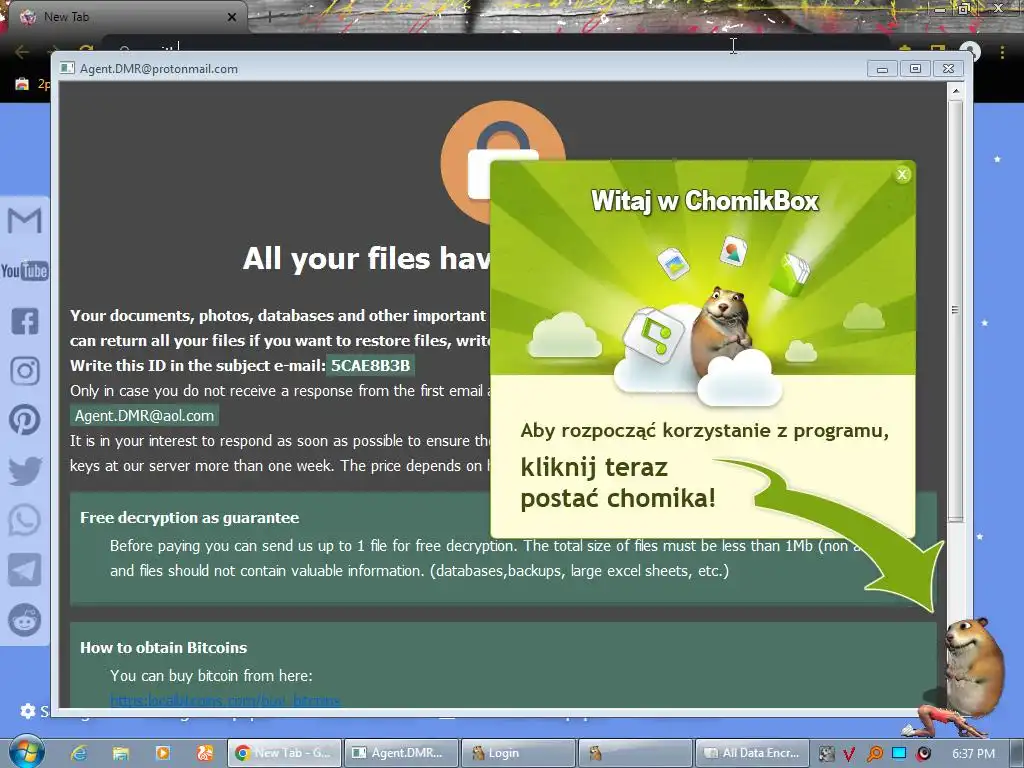
Task: Click the 'kliknij teraz postać chomika!' text
Action: click(x=618, y=483)
